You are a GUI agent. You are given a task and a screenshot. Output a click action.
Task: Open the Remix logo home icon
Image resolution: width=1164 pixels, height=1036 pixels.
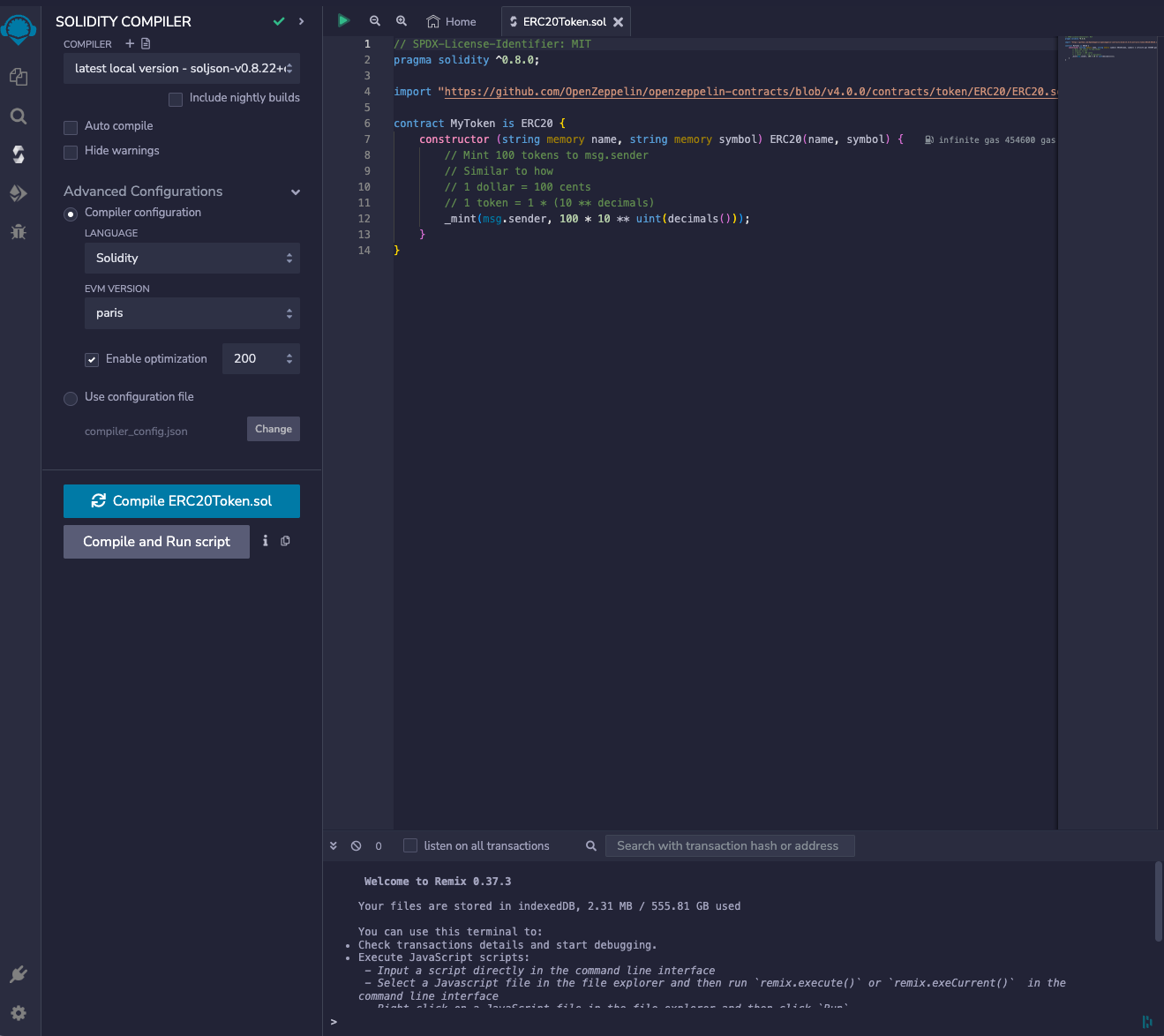pos(18,29)
